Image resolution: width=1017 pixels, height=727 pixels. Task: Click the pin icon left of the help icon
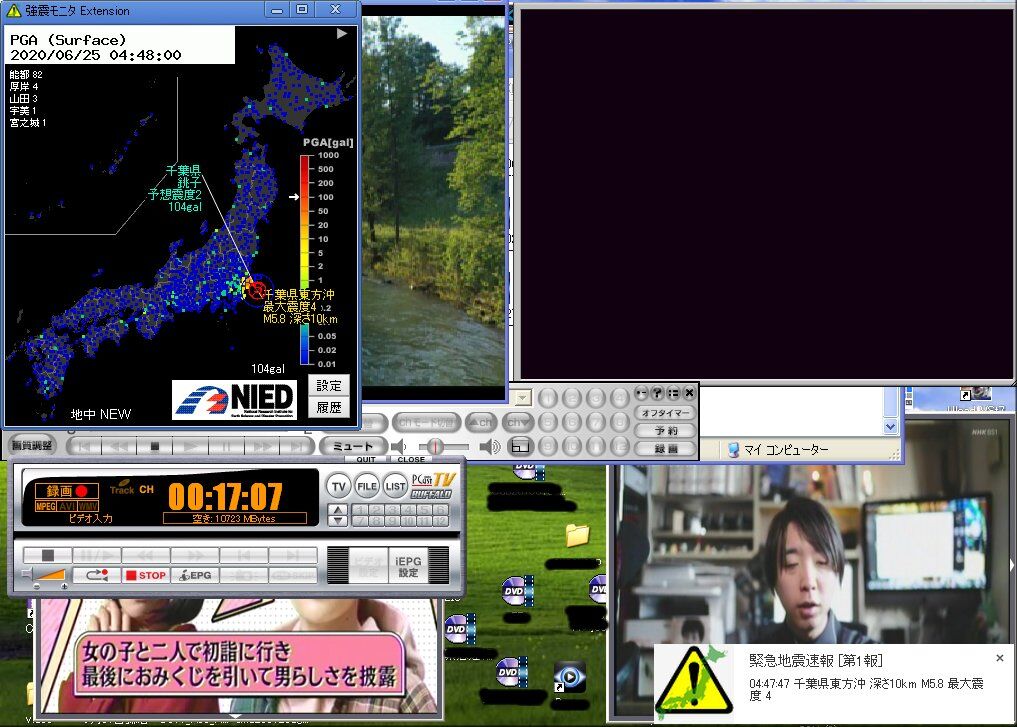click(641, 392)
